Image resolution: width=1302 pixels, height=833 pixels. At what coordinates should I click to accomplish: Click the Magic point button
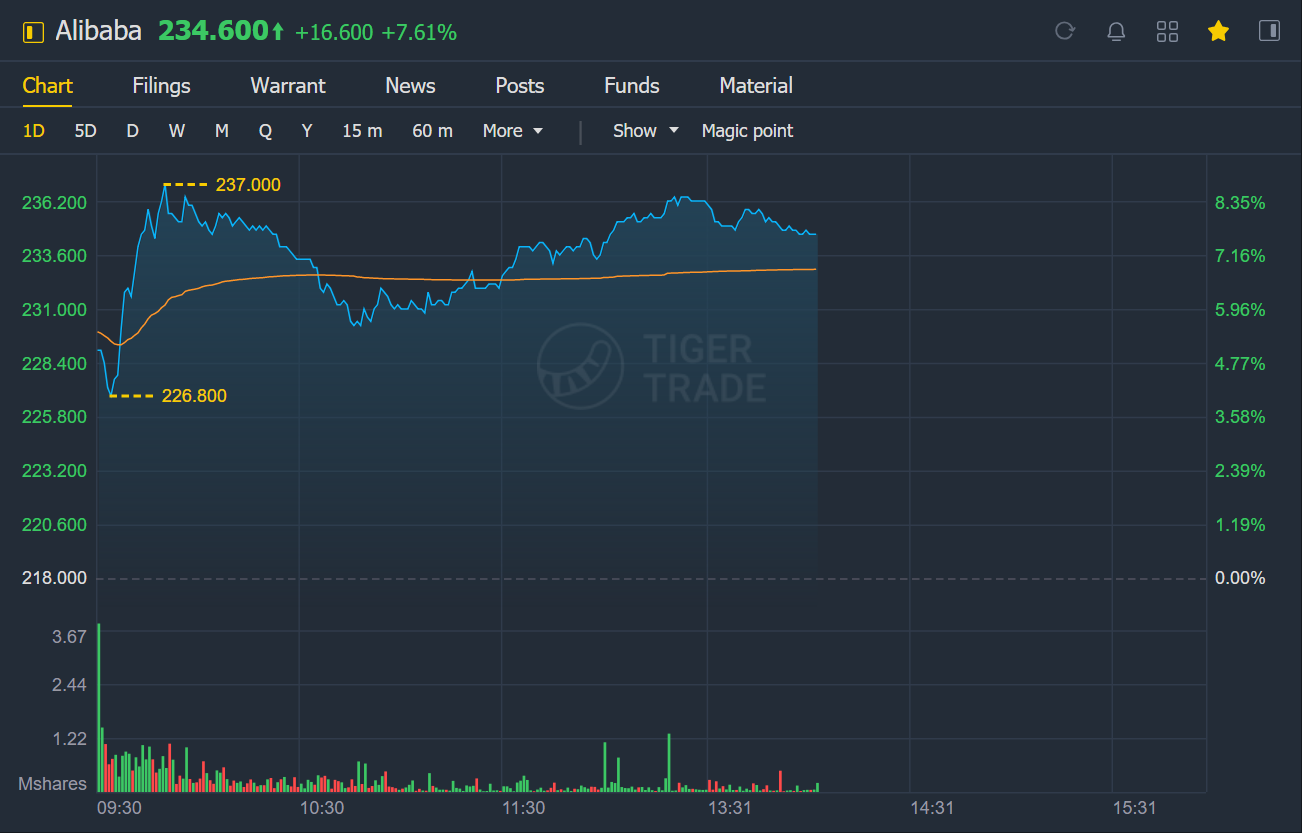point(747,131)
